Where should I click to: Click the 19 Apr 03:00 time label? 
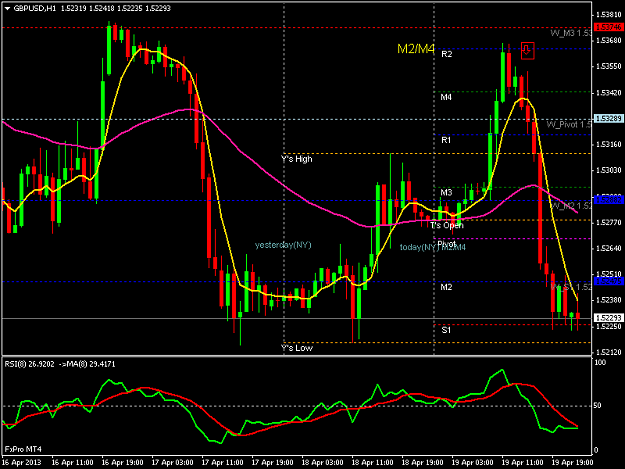(472, 463)
